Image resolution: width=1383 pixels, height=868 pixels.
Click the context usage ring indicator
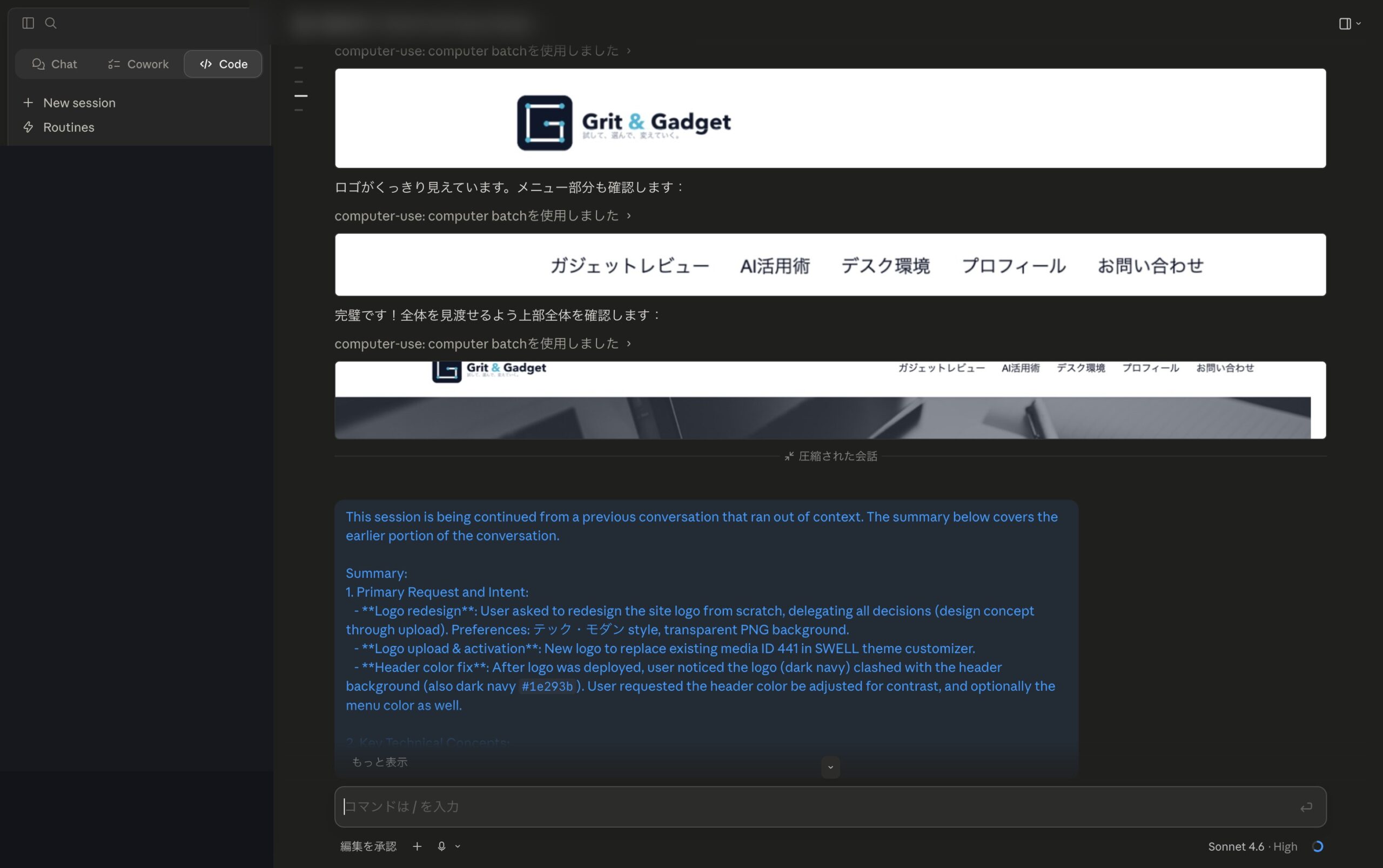click(1318, 846)
